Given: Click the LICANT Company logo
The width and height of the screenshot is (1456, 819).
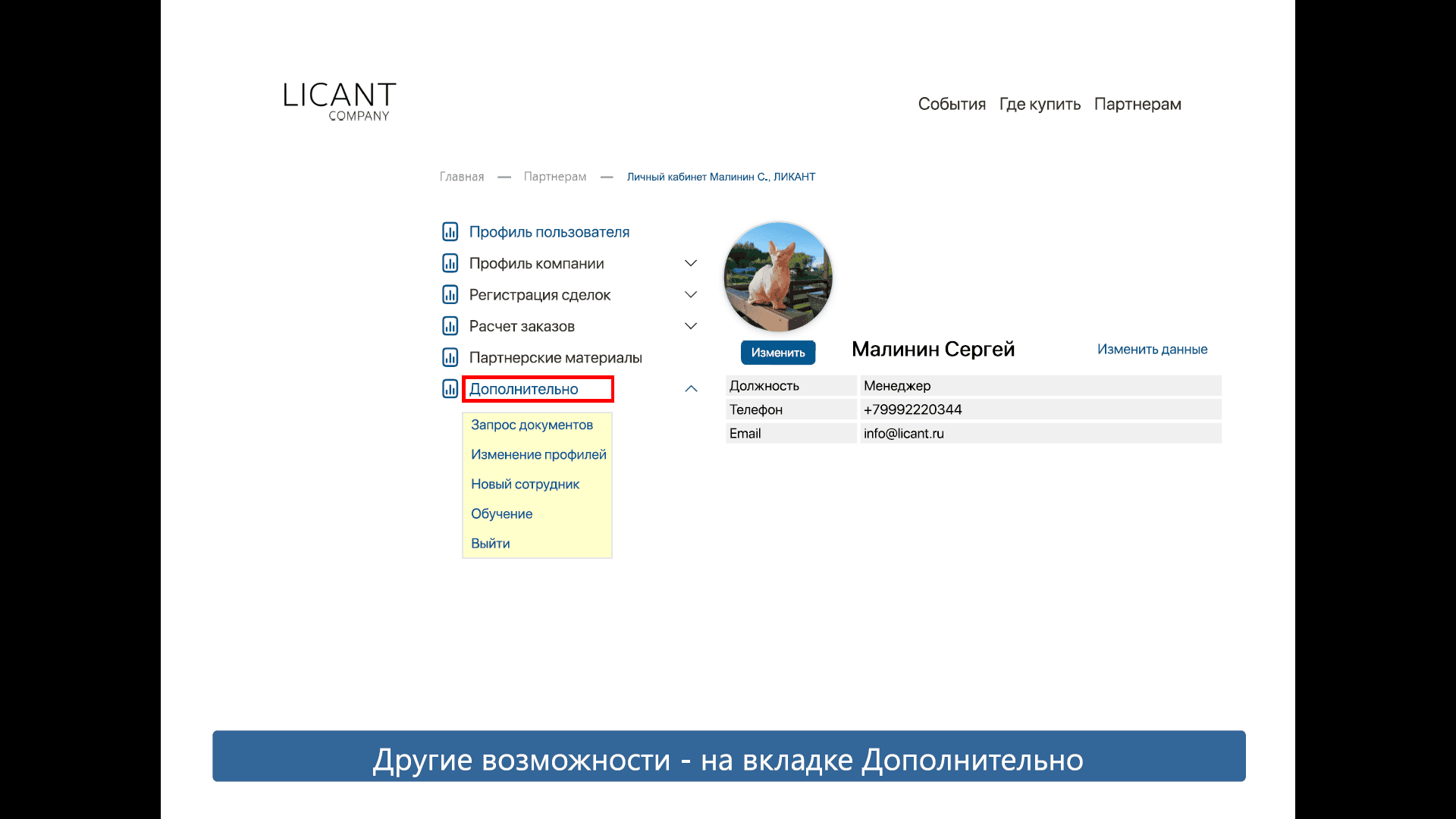Looking at the screenshot, I should [x=340, y=102].
